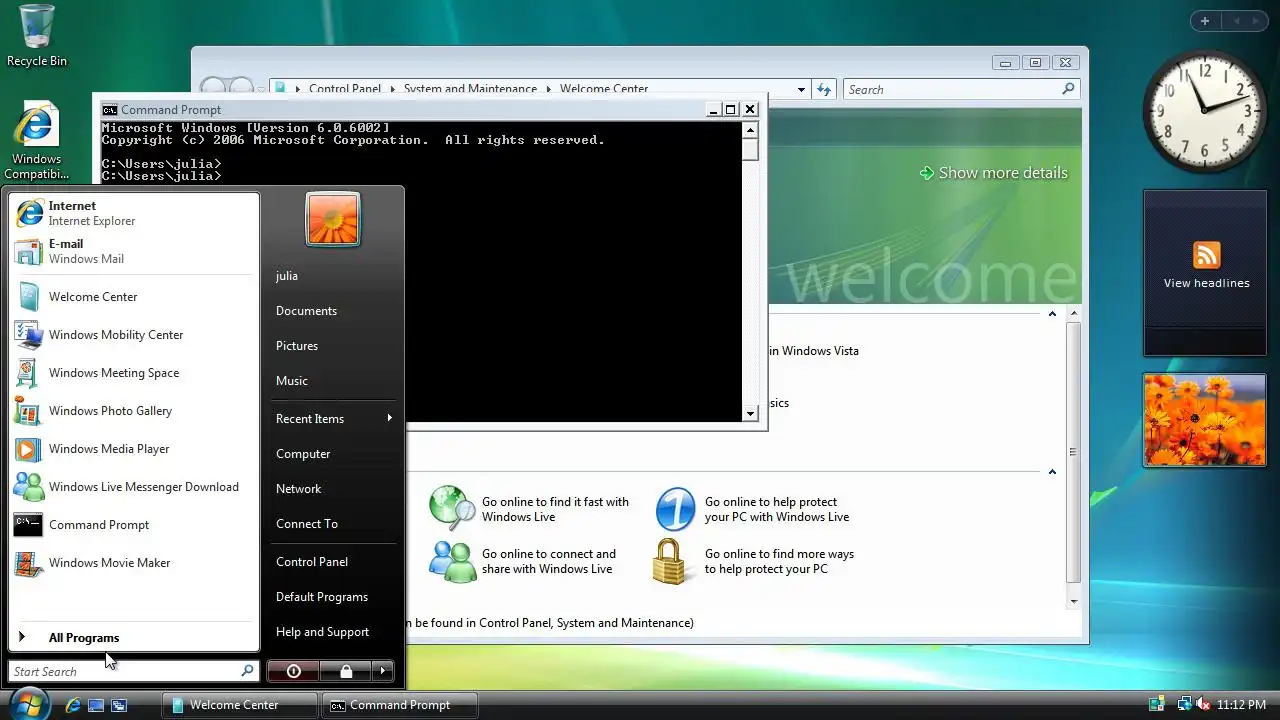Image resolution: width=1280 pixels, height=720 pixels.
Task: Open Welcome Center in Start menu
Action: pos(134,297)
